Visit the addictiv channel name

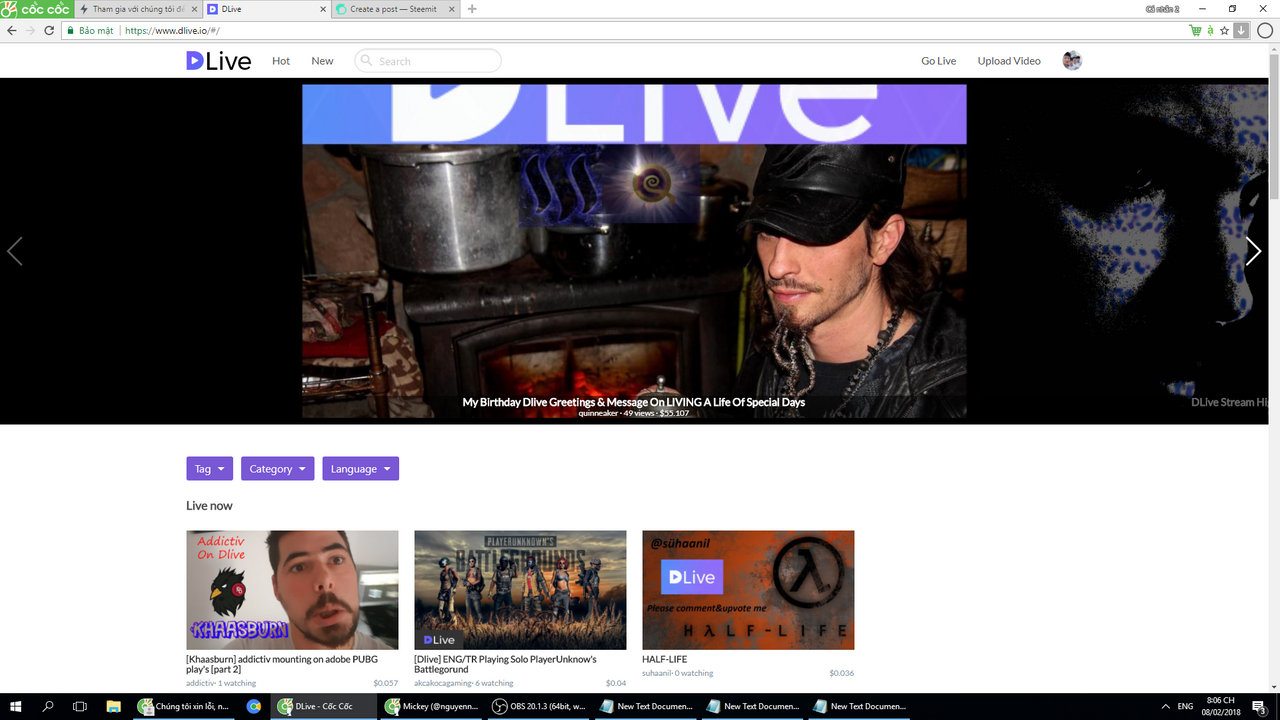coord(200,684)
